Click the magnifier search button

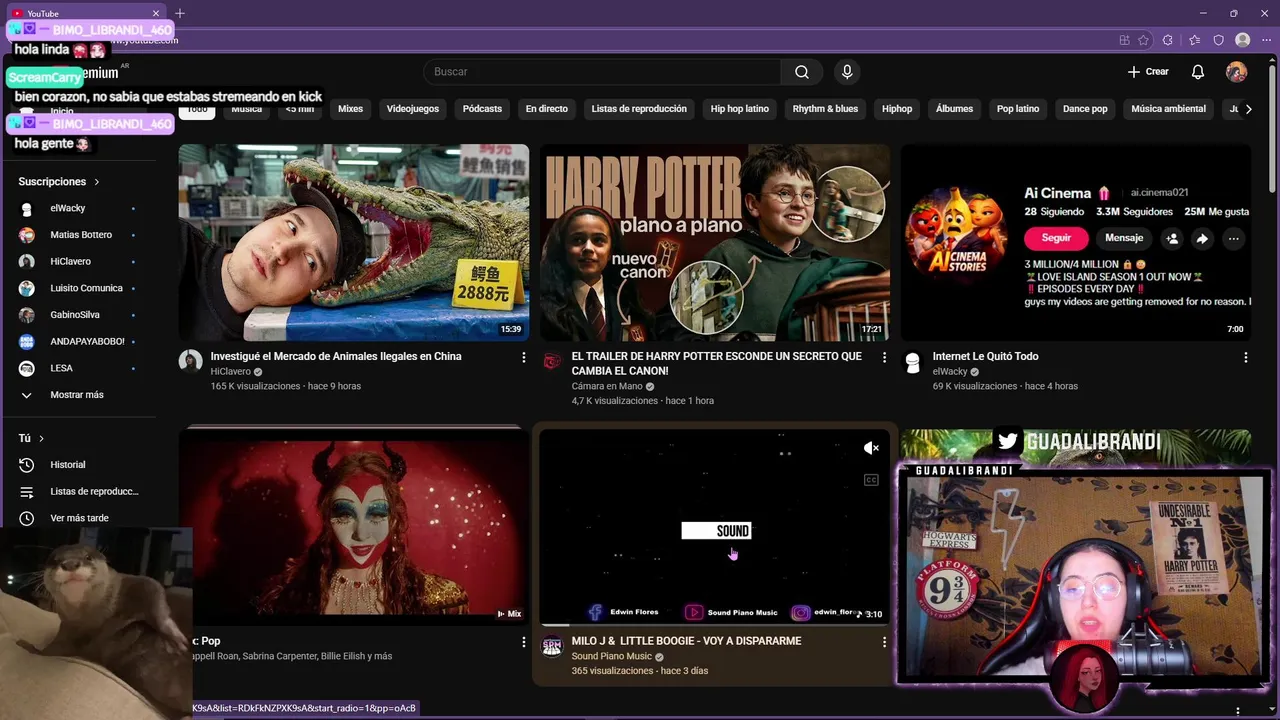pyautogui.click(x=802, y=72)
